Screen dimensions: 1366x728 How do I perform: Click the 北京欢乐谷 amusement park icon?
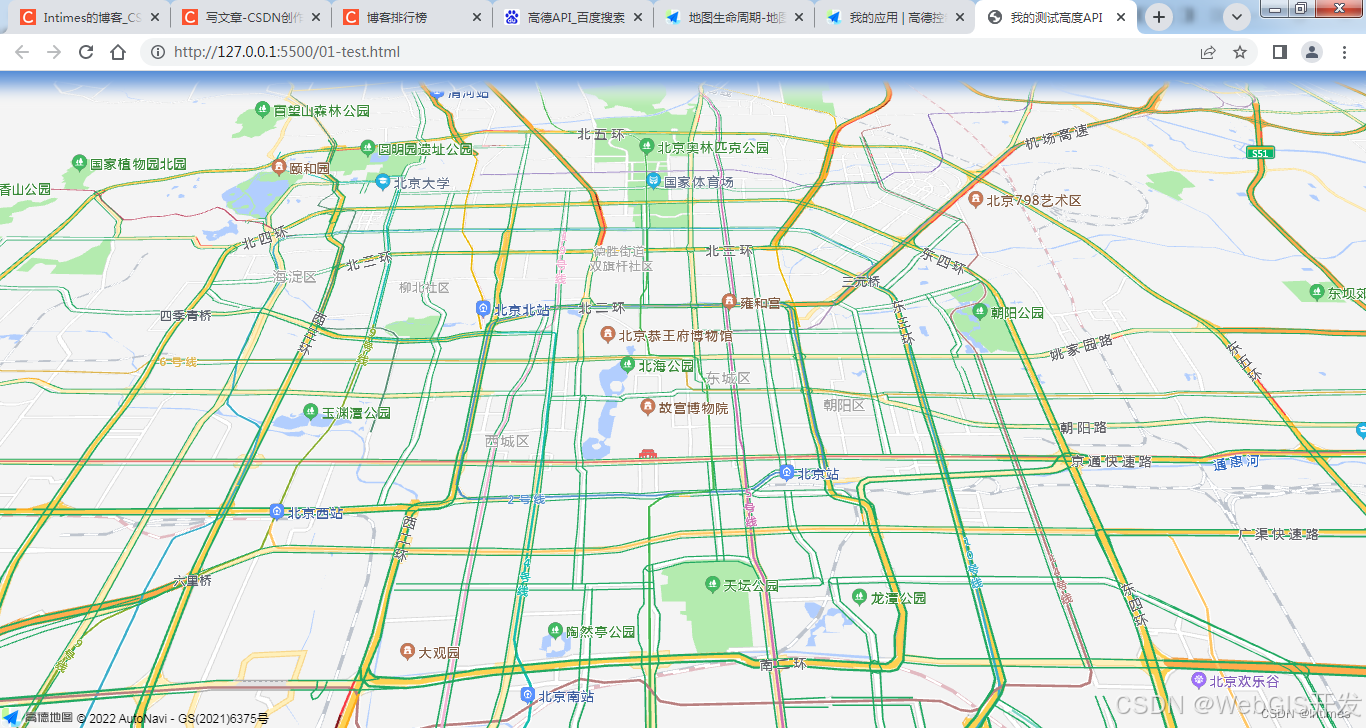point(1198,680)
